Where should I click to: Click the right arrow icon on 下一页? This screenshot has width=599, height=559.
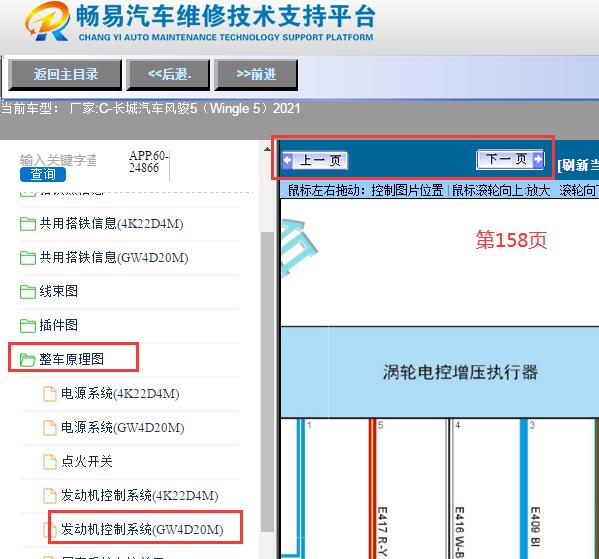click(x=538, y=159)
